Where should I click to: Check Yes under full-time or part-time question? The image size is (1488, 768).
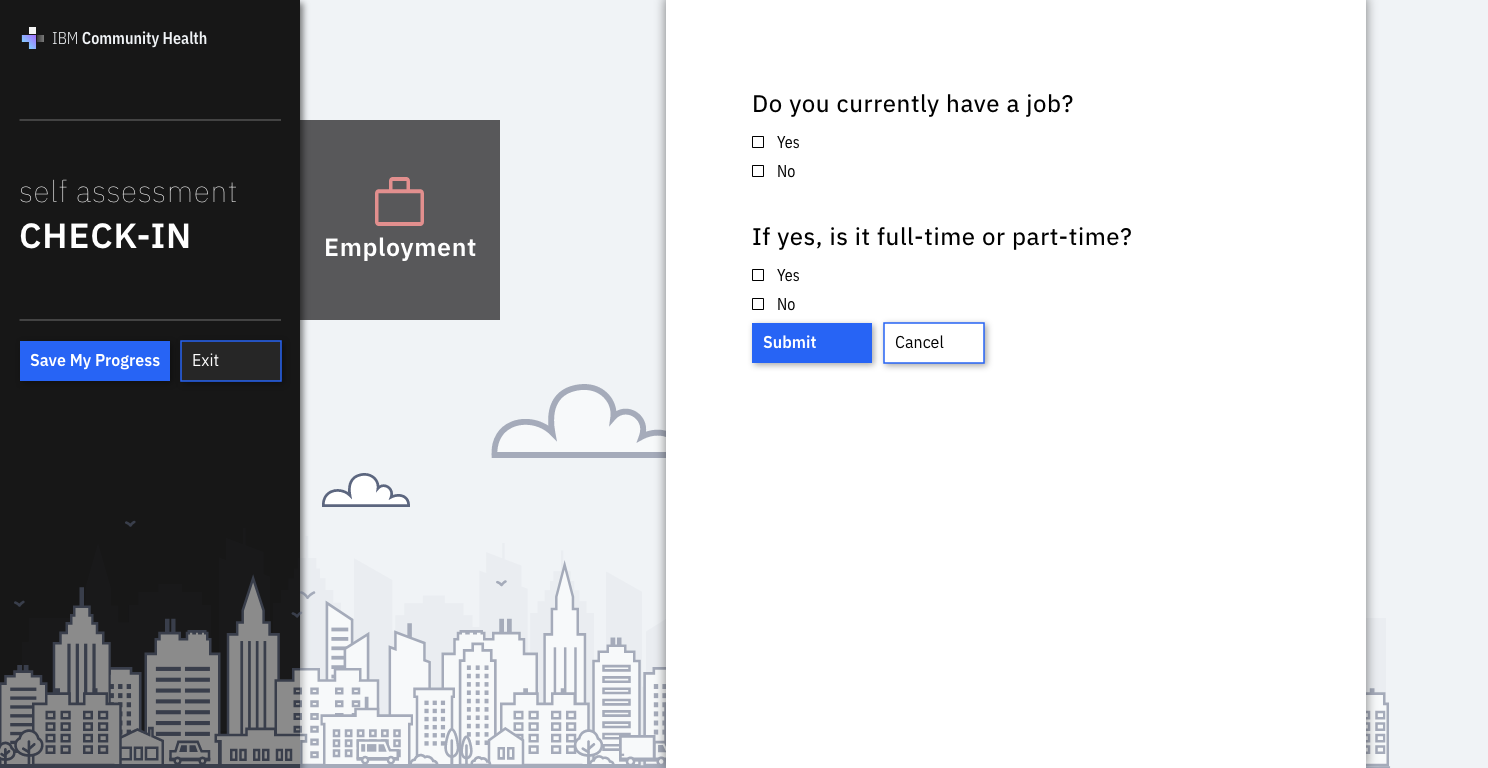(x=758, y=275)
